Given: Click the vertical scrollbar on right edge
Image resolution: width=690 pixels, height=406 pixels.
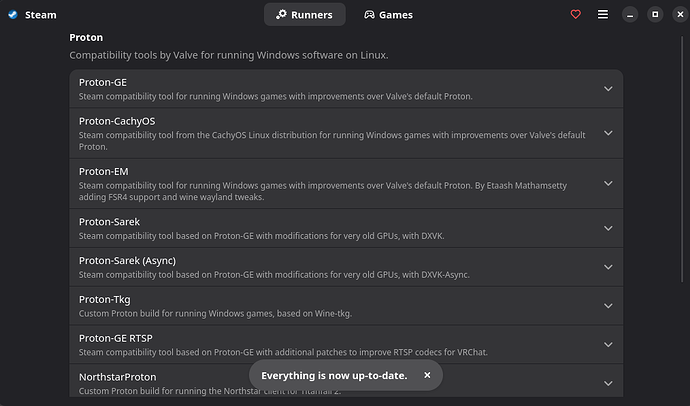Looking at the screenshot, I should [x=682, y=158].
